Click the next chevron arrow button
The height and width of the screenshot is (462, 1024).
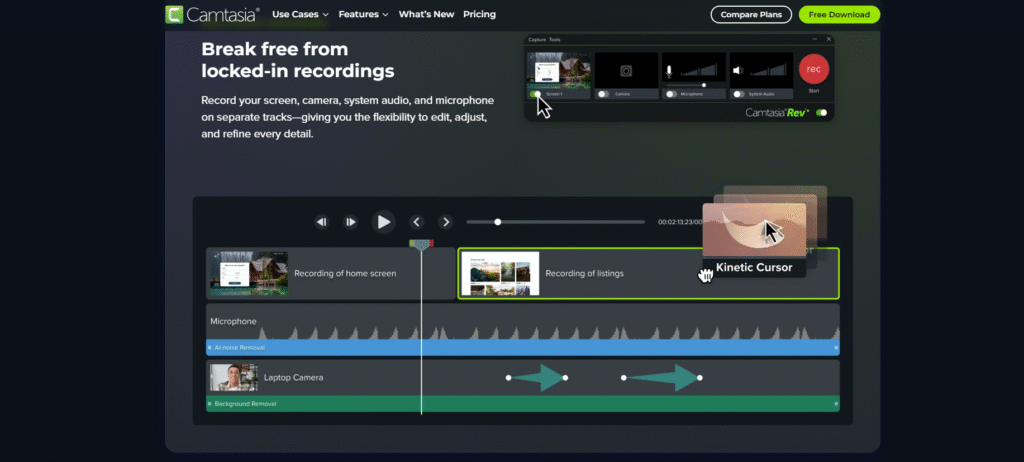446,222
